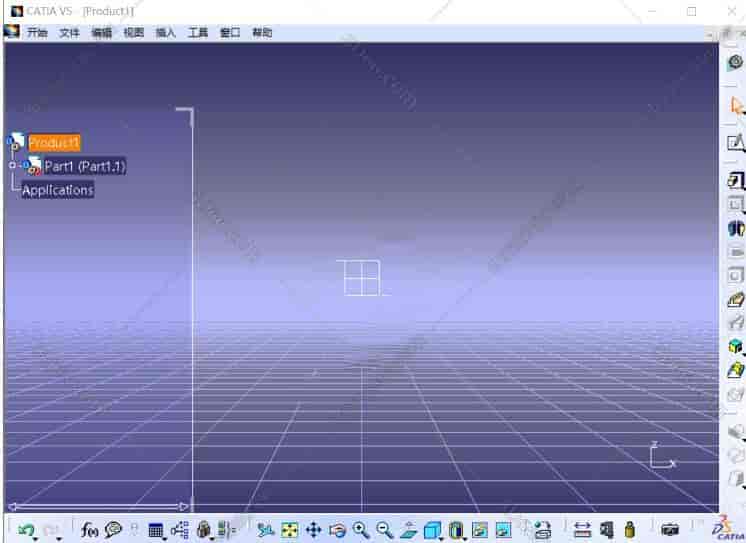Screen dimensions: 746x543
Task: Select the orange arrow Select tool
Action: [x=737, y=106]
